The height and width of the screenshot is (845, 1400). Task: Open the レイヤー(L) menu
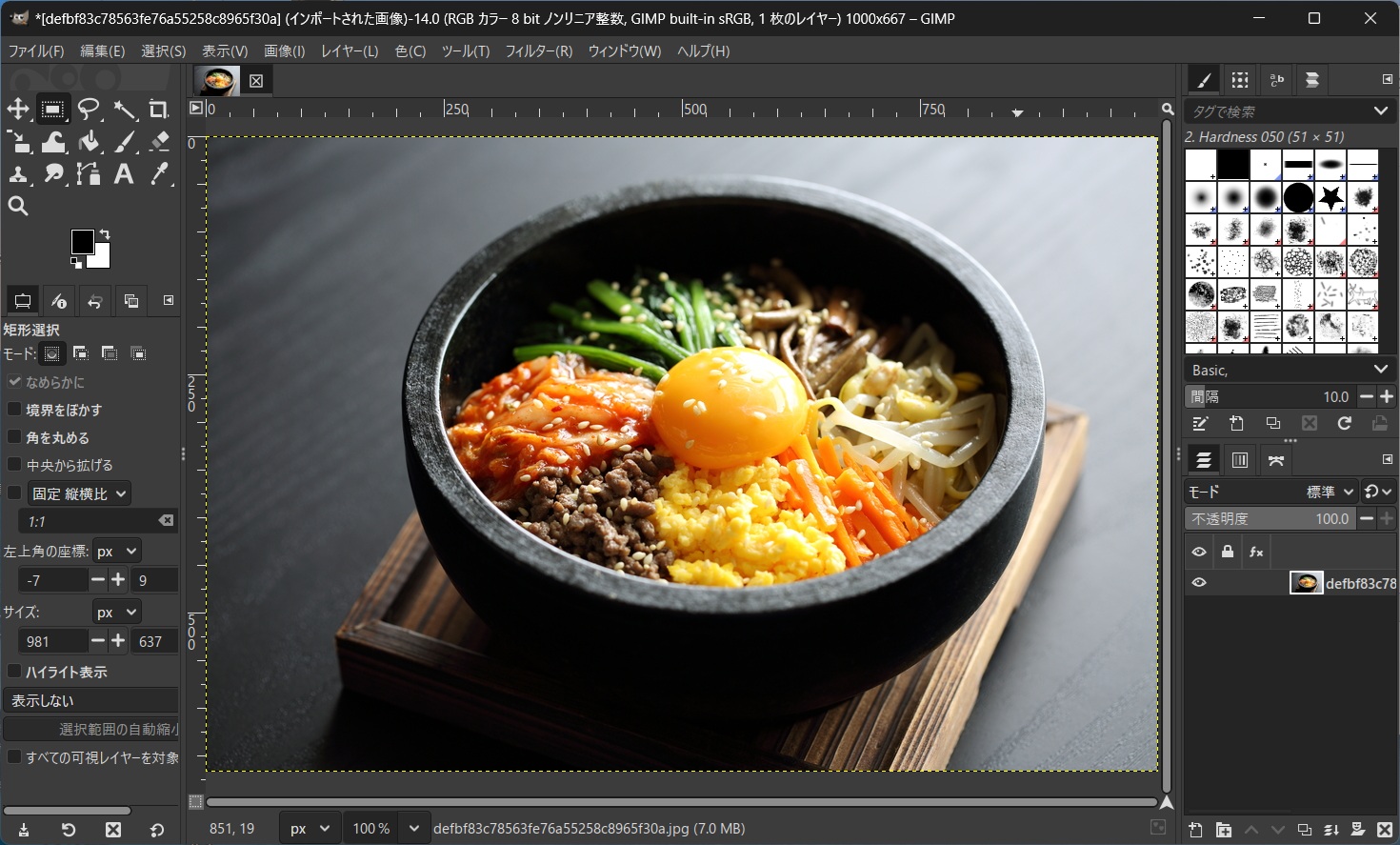[x=350, y=51]
